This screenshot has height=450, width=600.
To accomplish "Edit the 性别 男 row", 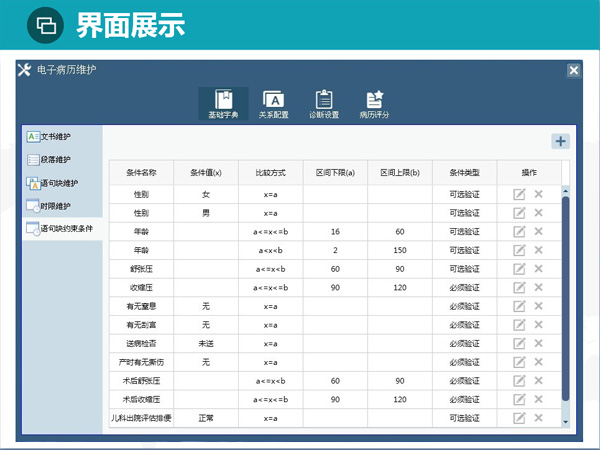I will pyautogui.click(x=519, y=213).
